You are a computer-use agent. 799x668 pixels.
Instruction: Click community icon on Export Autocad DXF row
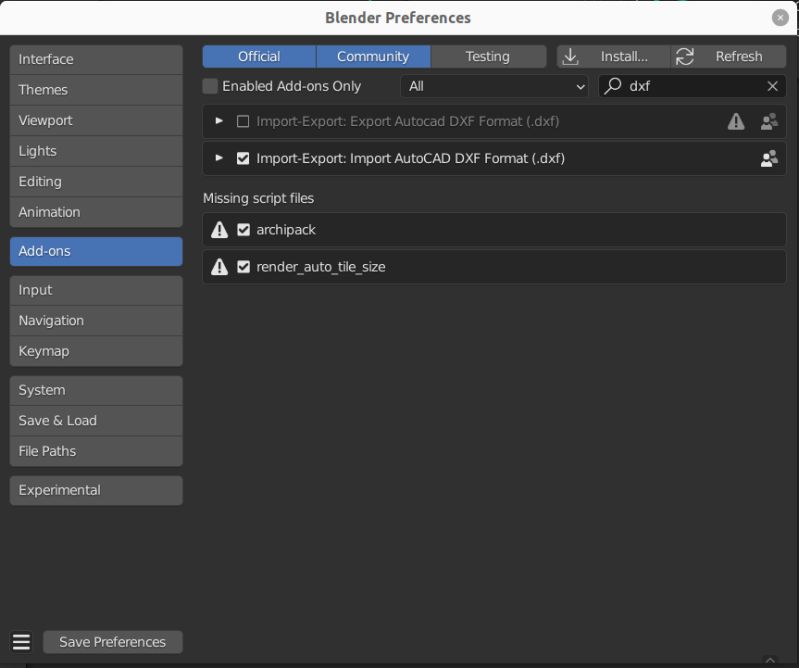click(x=769, y=122)
